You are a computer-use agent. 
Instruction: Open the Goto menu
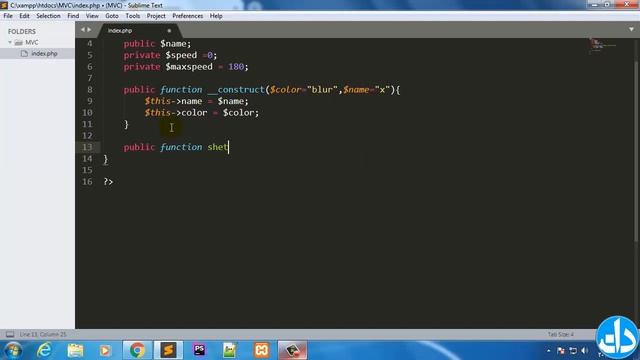(x=111, y=16)
